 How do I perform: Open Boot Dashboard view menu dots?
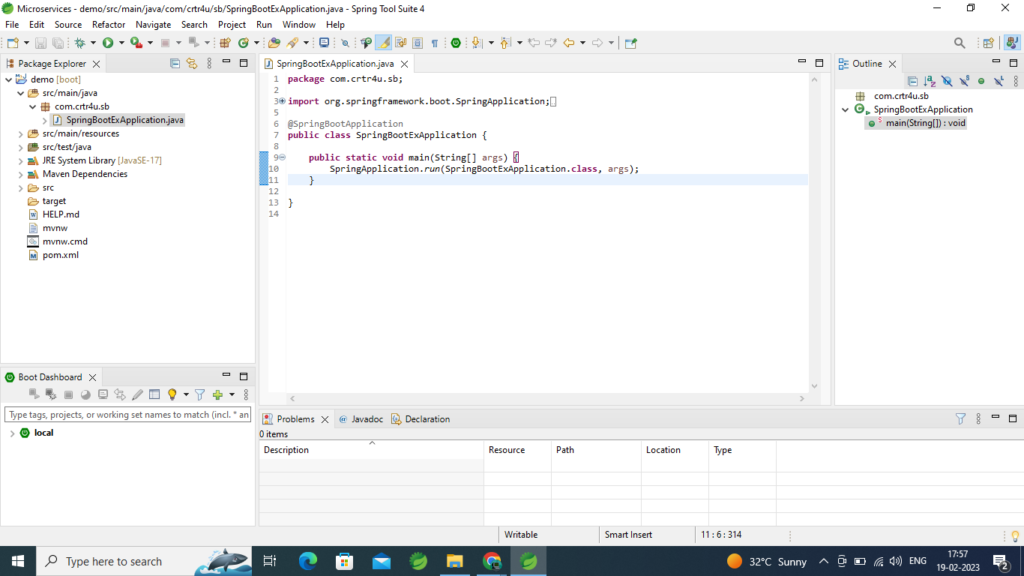pyautogui.click(x=246, y=394)
